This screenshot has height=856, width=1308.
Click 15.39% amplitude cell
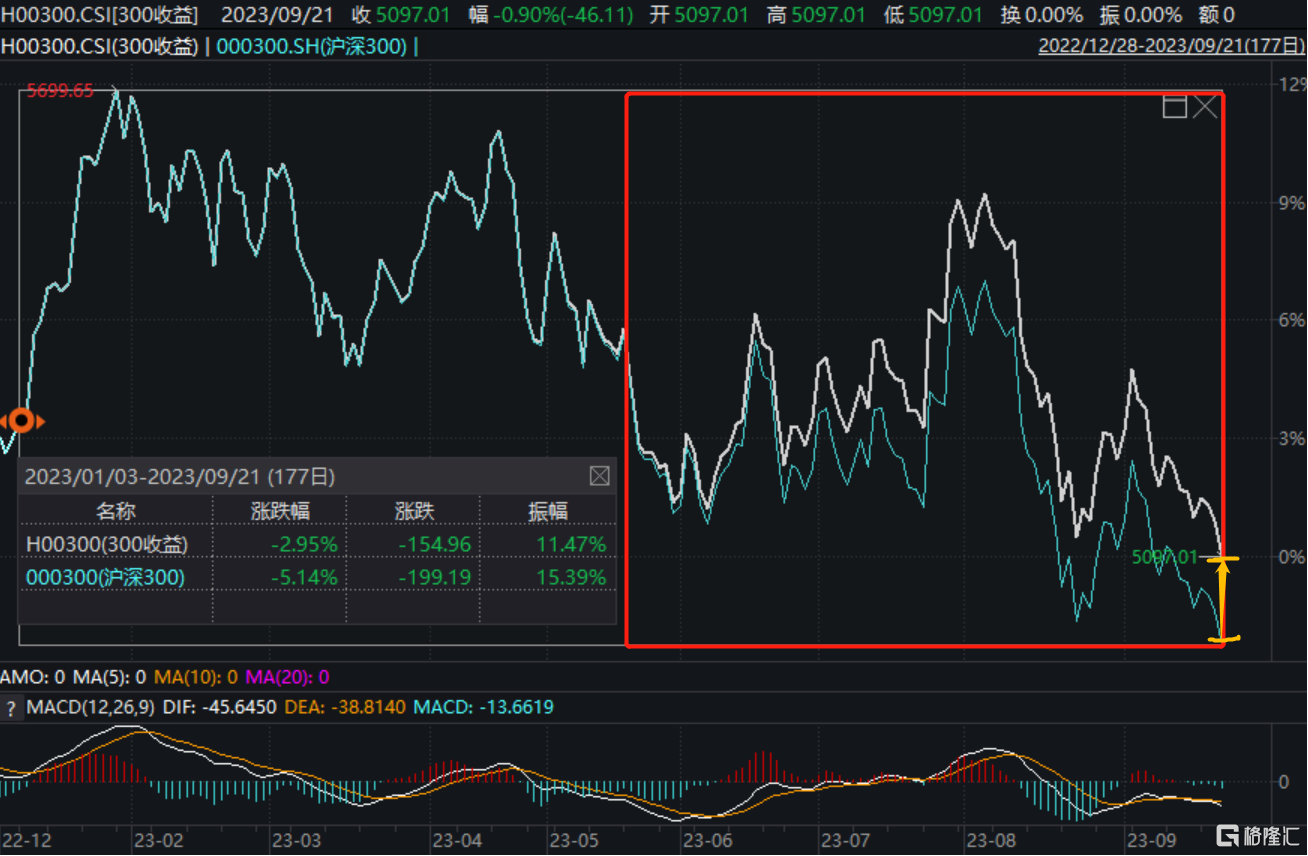point(573,577)
